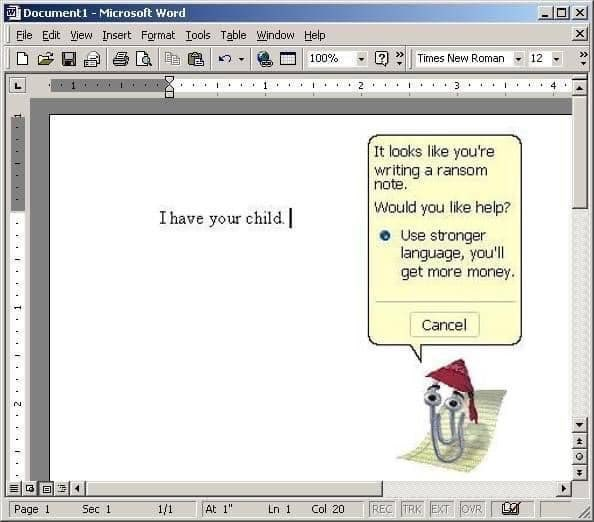Open the Insert menu
Image resolution: width=594 pixels, height=522 pixels.
[x=117, y=35]
